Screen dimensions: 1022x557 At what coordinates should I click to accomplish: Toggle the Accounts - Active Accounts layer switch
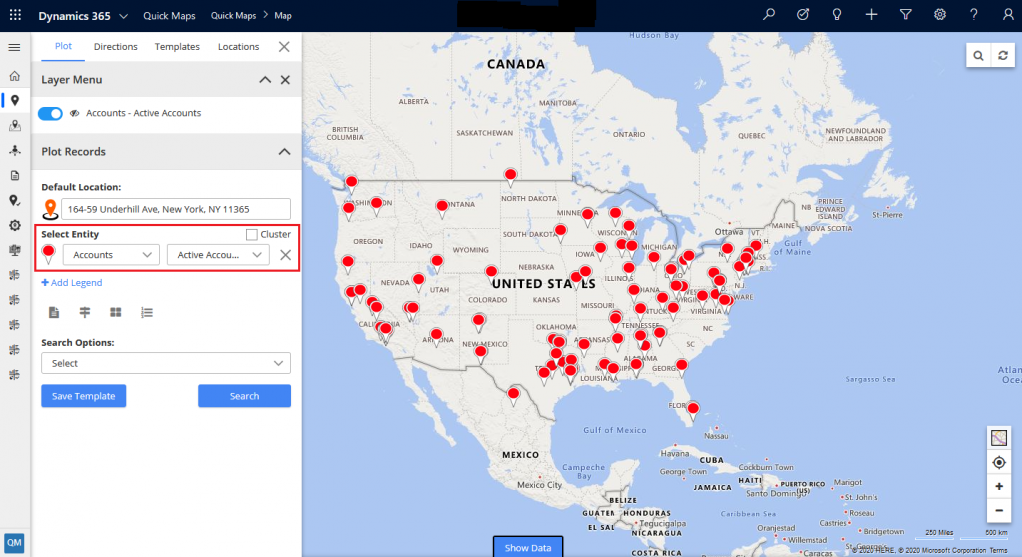(x=50, y=113)
